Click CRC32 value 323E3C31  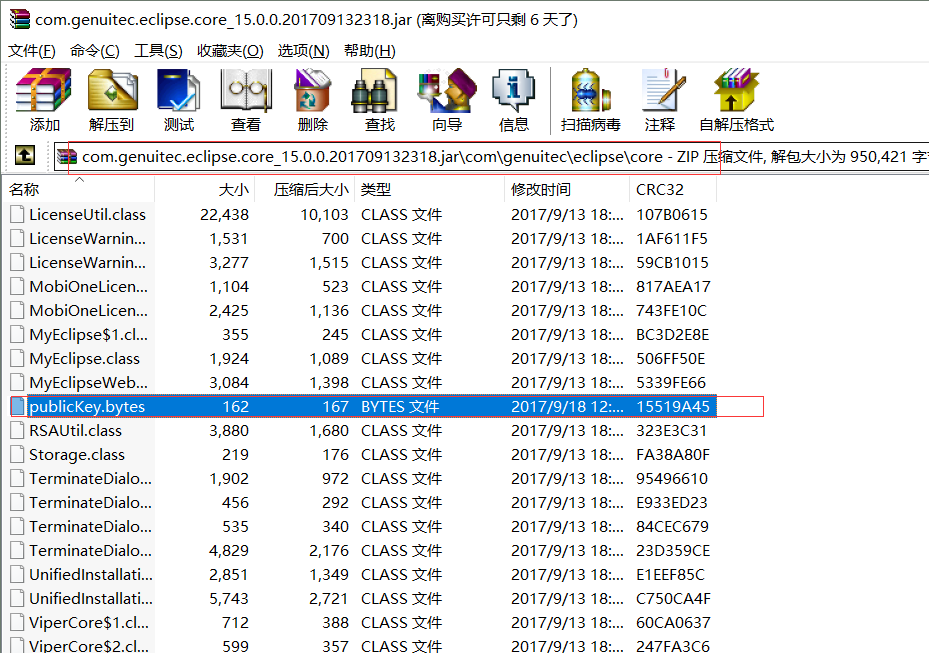coord(671,431)
